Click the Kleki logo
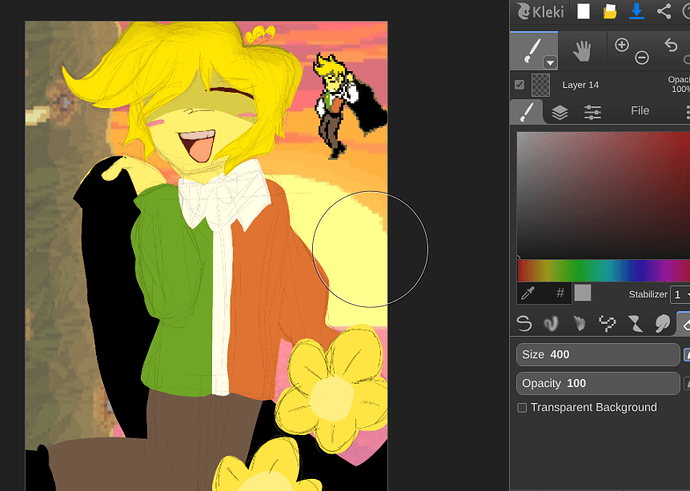This screenshot has width=690, height=491. 540,11
